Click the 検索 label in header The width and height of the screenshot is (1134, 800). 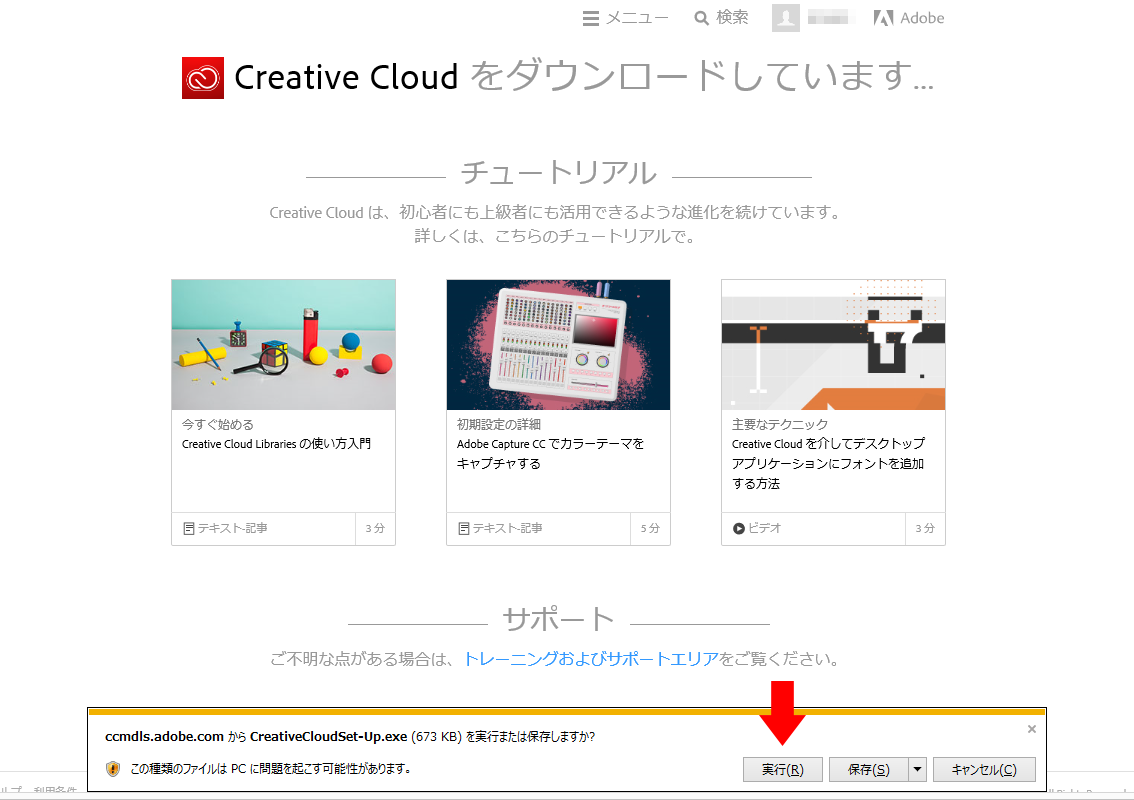[732, 18]
